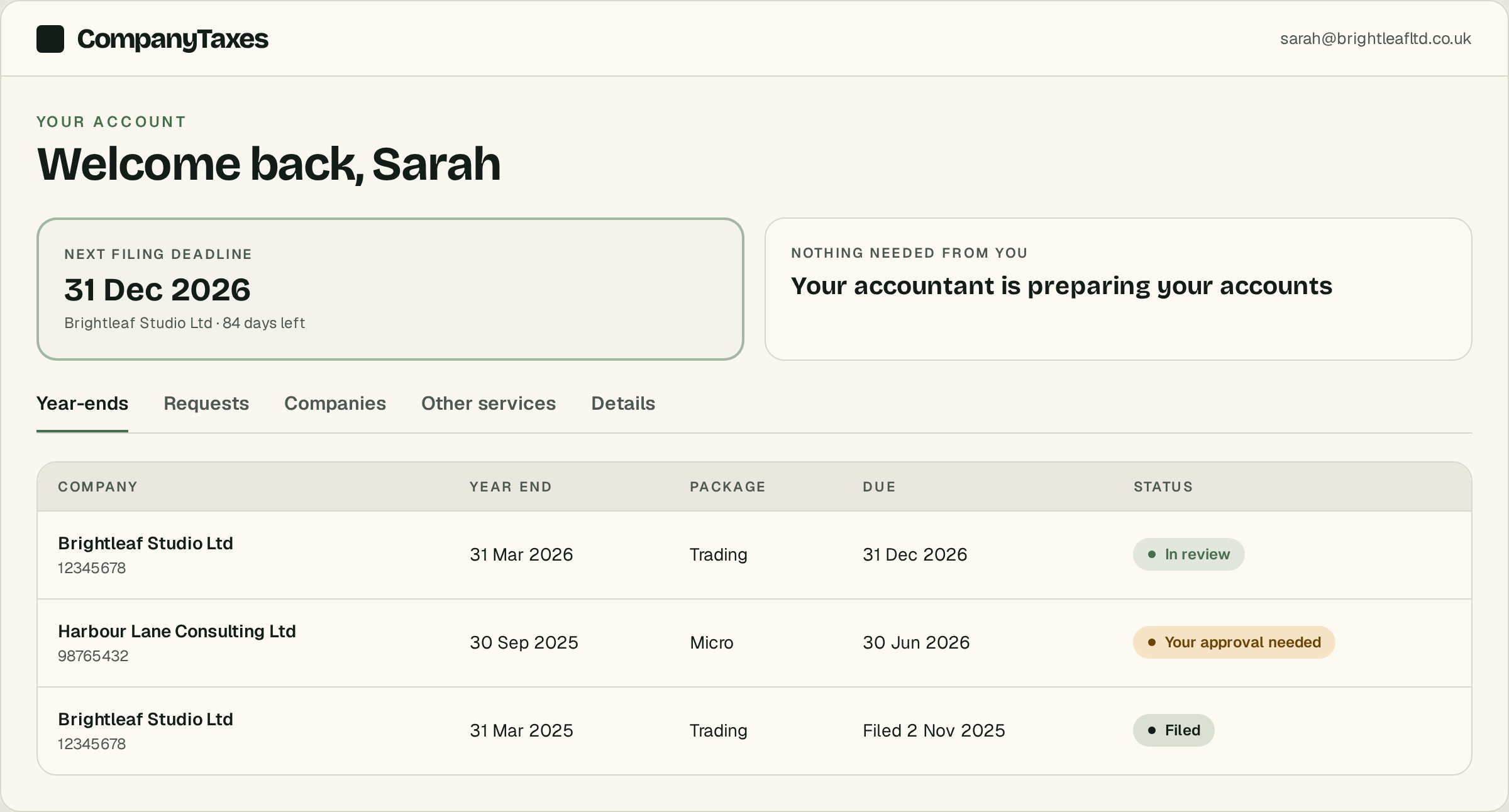This screenshot has width=1509, height=812.
Task: Switch to the Companies tab
Action: pyautogui.click(x=335, y=403)
